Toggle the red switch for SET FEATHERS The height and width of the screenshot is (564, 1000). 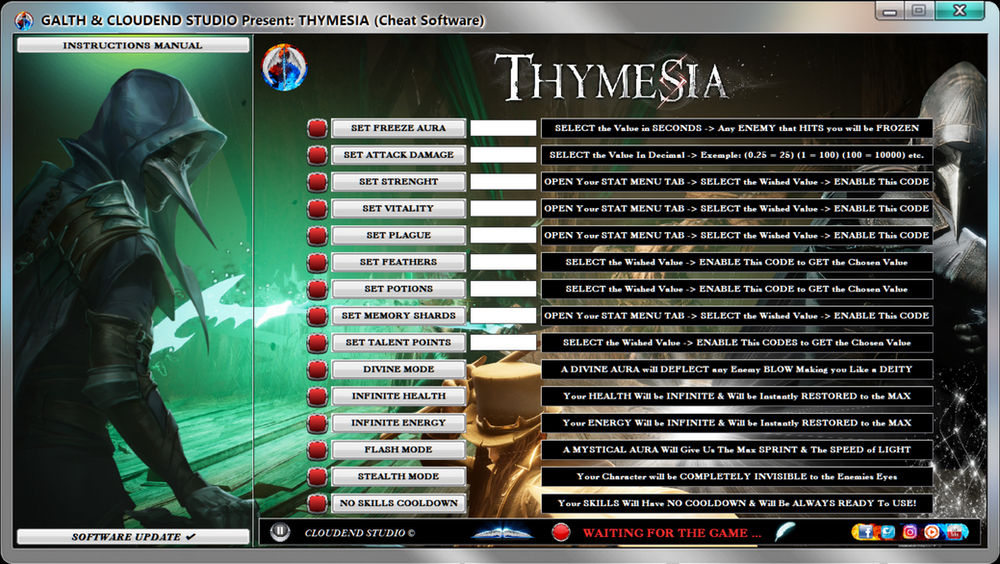(x=317, y=262)
